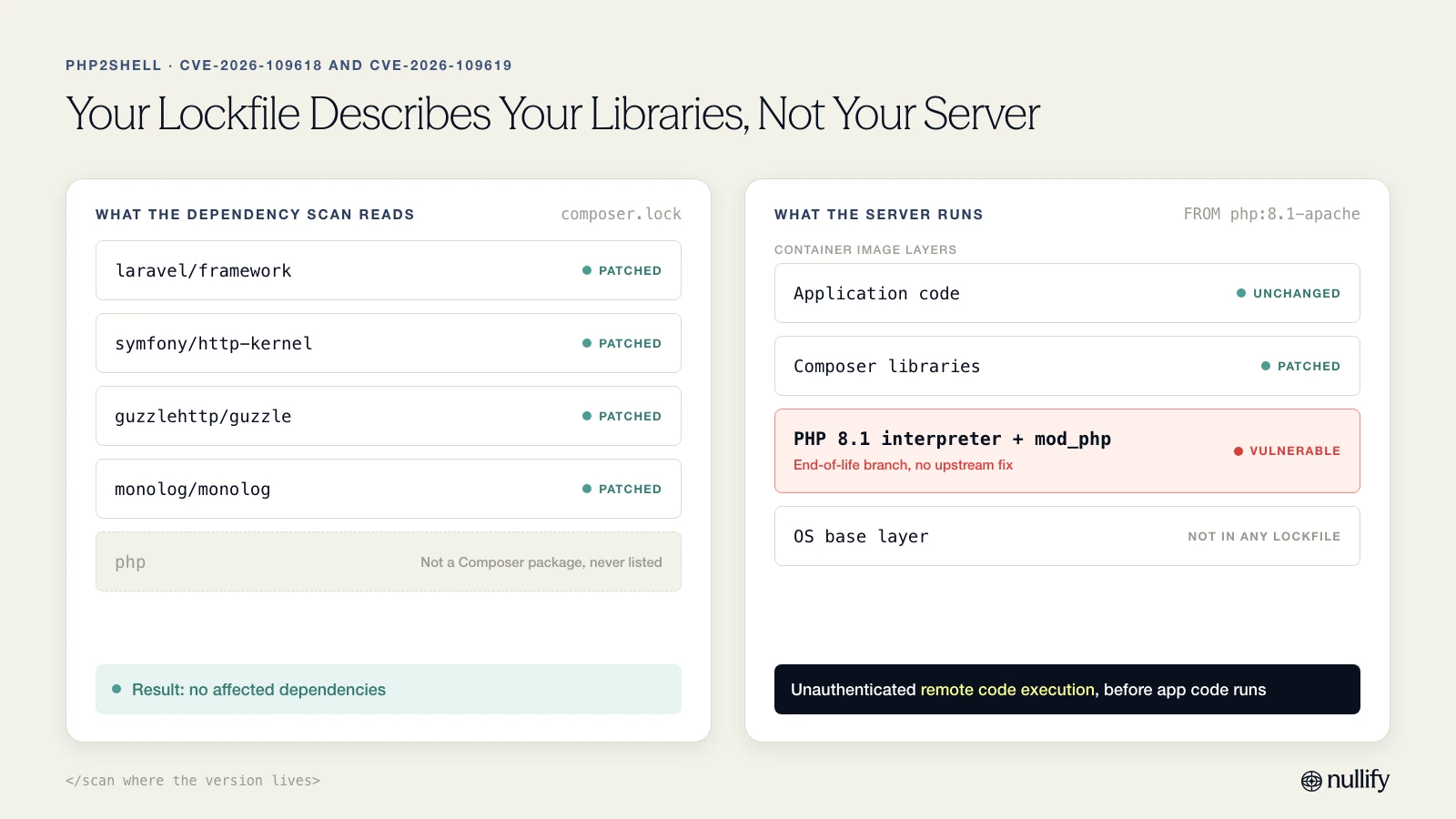Click the nullify globe logo icon
This screenshot has height=819, width=1456.
tap(1311, 781)
